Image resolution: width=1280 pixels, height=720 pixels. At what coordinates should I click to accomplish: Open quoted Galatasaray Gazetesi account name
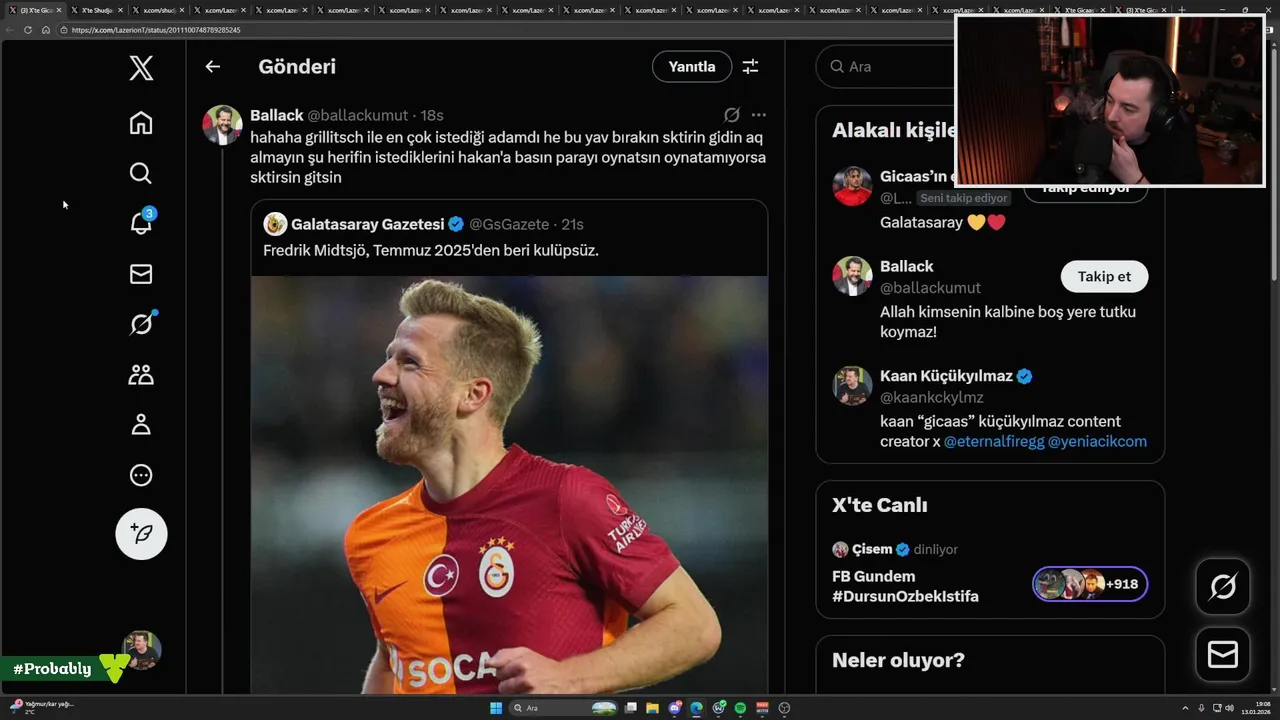(368, 224)
